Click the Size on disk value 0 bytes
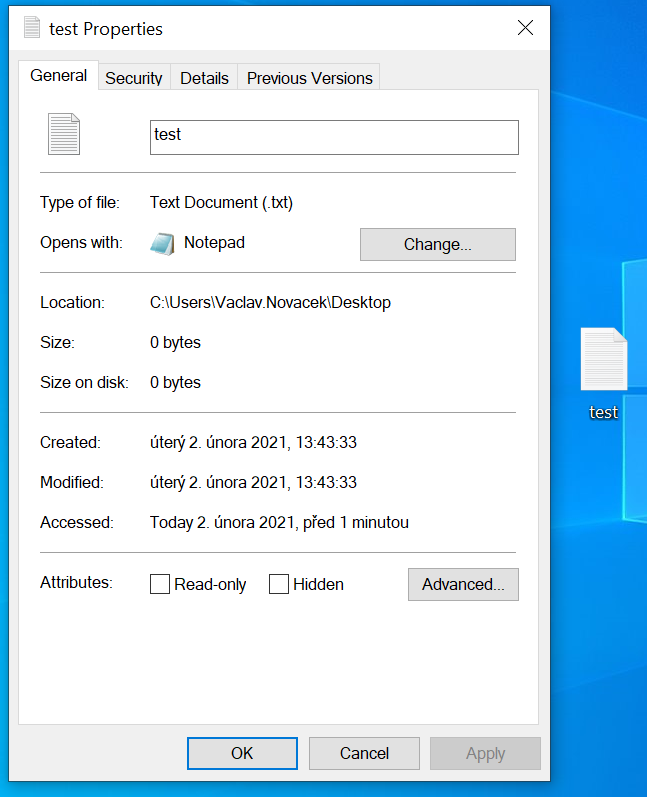The width and height of the screenshot is (647, 797). 175,382
